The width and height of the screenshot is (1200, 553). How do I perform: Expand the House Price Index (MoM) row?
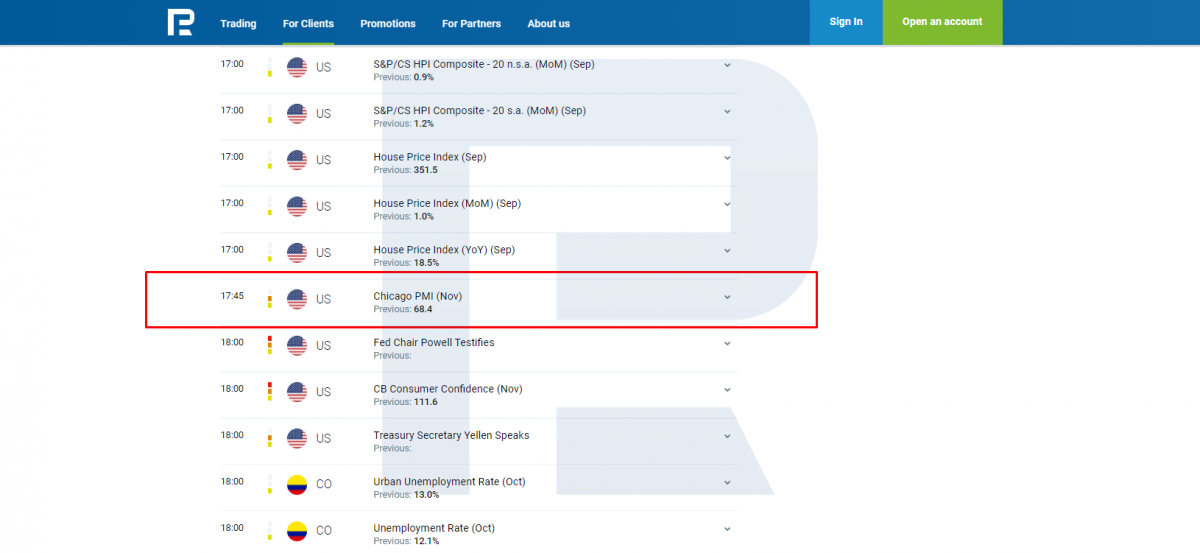[727, 204]
